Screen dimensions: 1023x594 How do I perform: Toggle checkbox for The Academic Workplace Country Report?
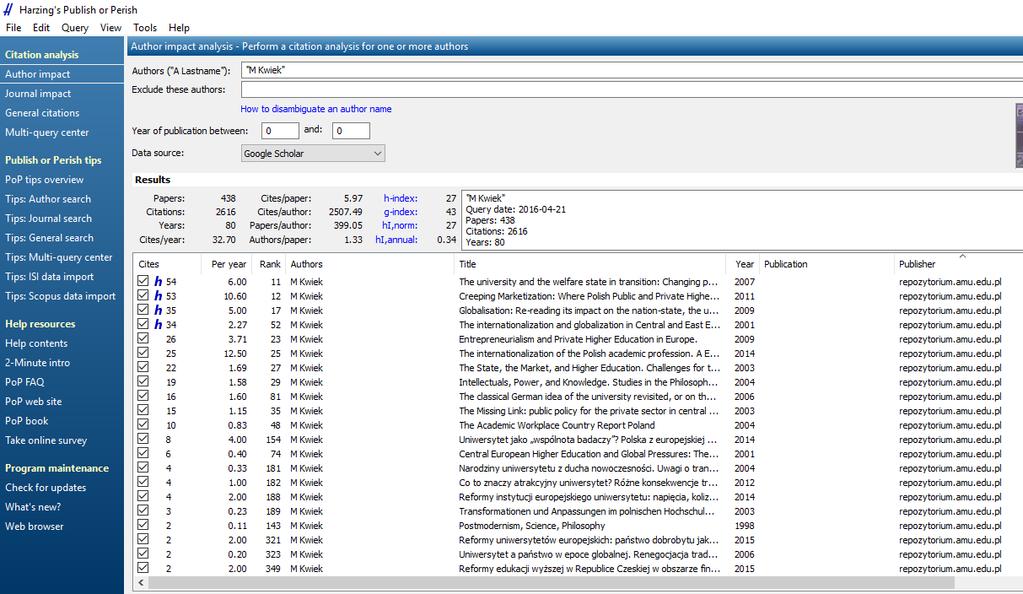(143, 424)
